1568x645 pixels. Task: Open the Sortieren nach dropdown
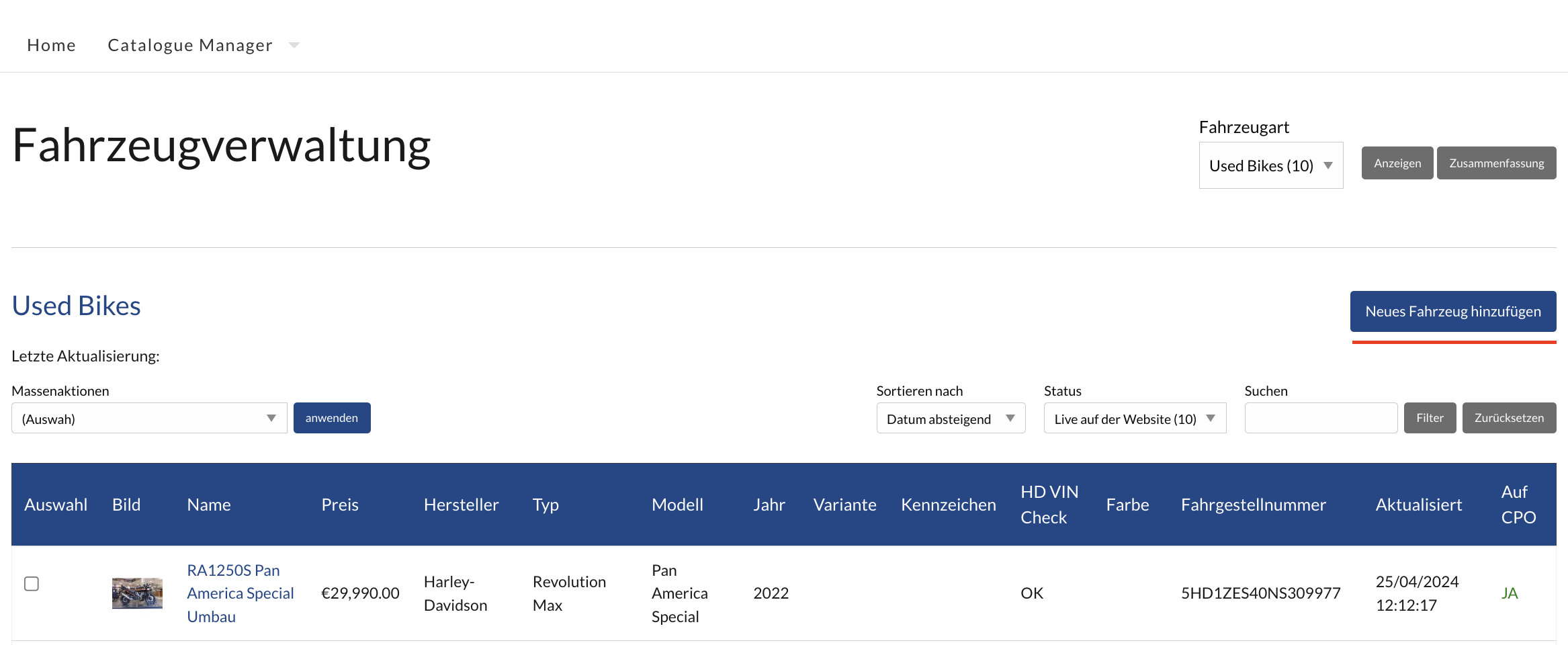click(949, 418)
